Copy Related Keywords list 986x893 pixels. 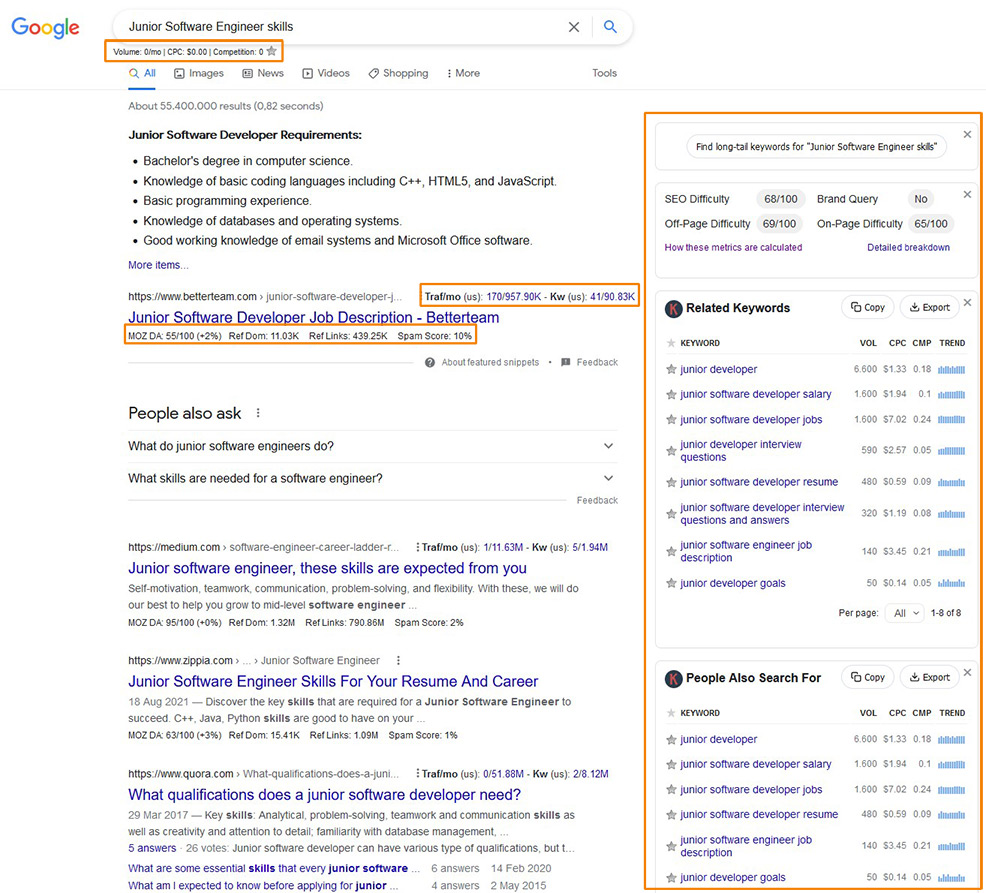tap(867, 307)
